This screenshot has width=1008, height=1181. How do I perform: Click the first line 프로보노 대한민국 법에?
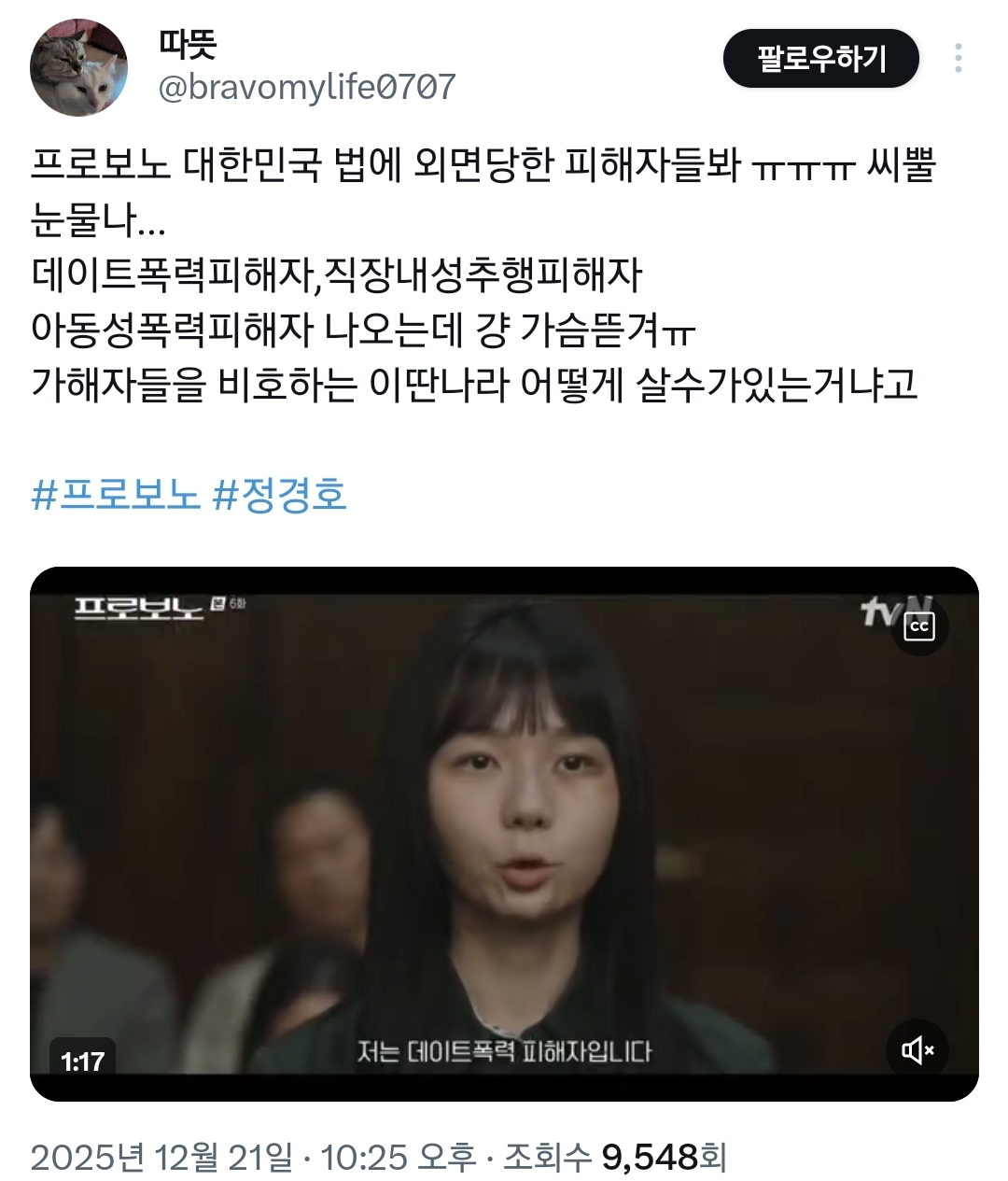pos(483,166)
